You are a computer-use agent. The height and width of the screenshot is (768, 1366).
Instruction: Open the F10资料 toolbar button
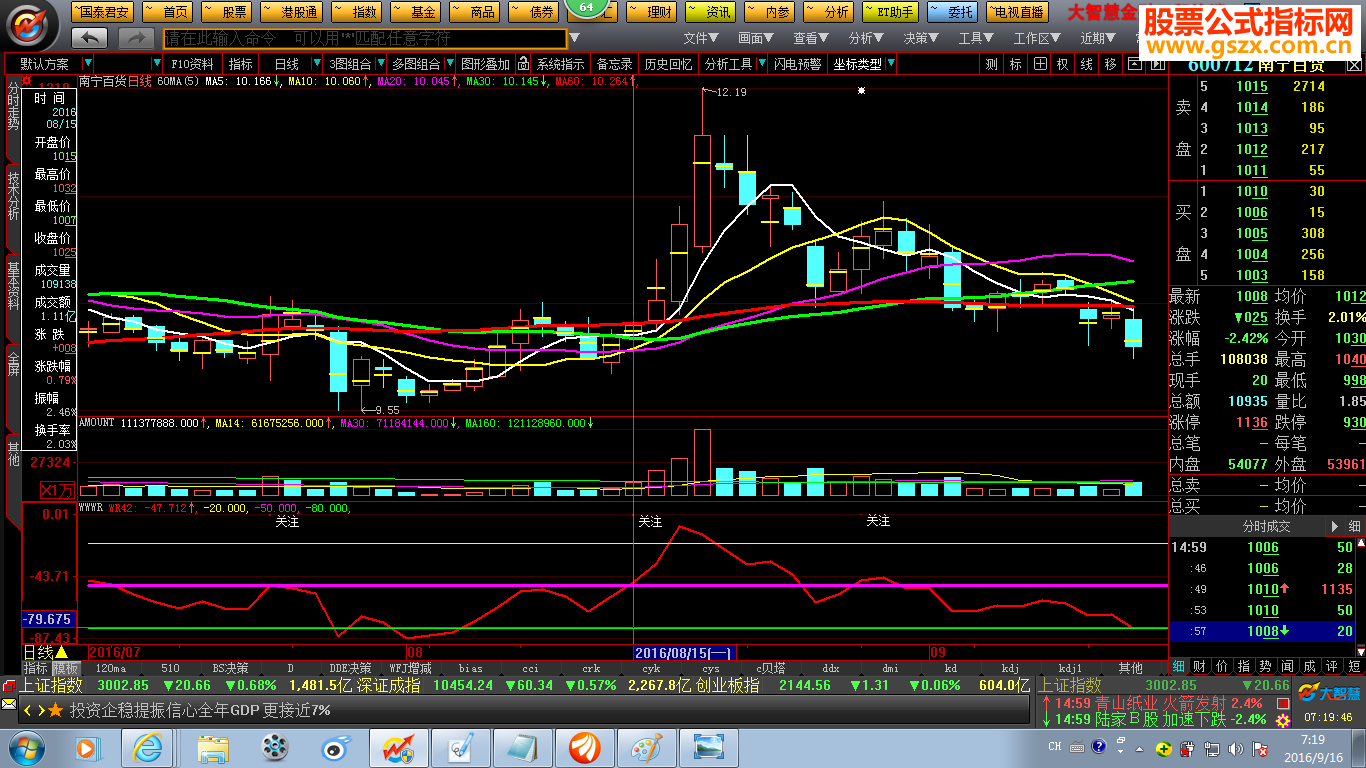coord(191,64)
